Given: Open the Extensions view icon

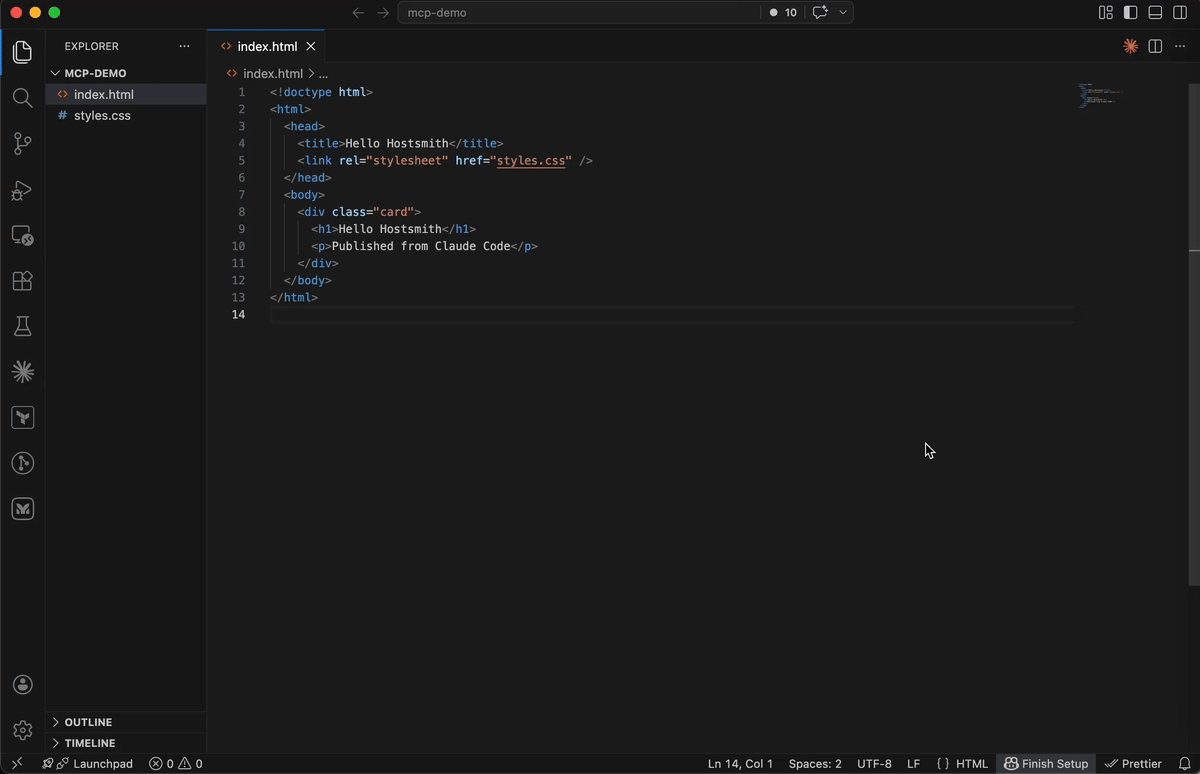Looking at the screenshot, I should tap(22, 281).
